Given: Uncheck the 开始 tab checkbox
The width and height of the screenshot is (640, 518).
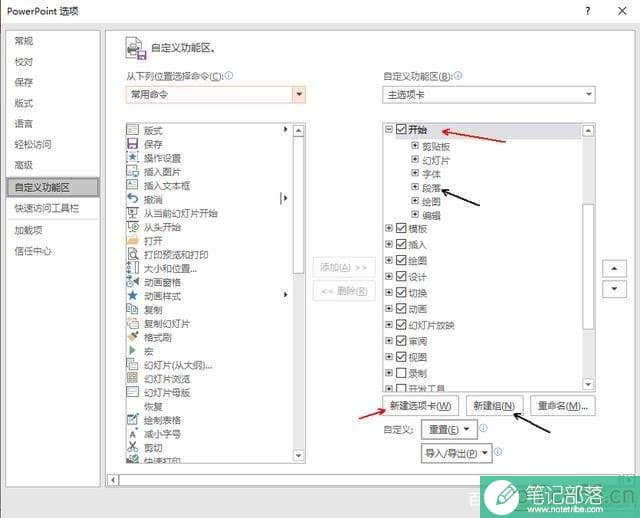Looking at the screenshot, I should [401, 129].
